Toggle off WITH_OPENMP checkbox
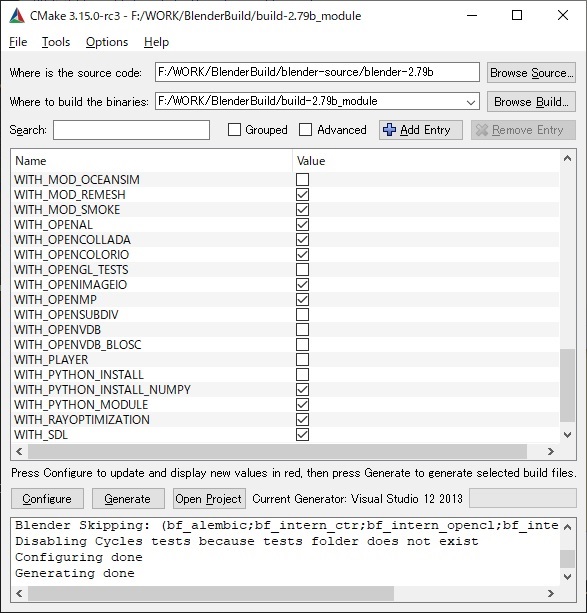Screen dimensions: 587x613 302,299
